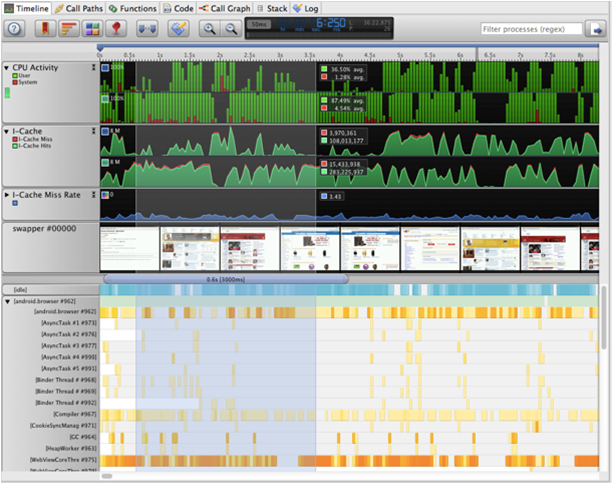Click the green User series swatch

(x=15, y=75)
